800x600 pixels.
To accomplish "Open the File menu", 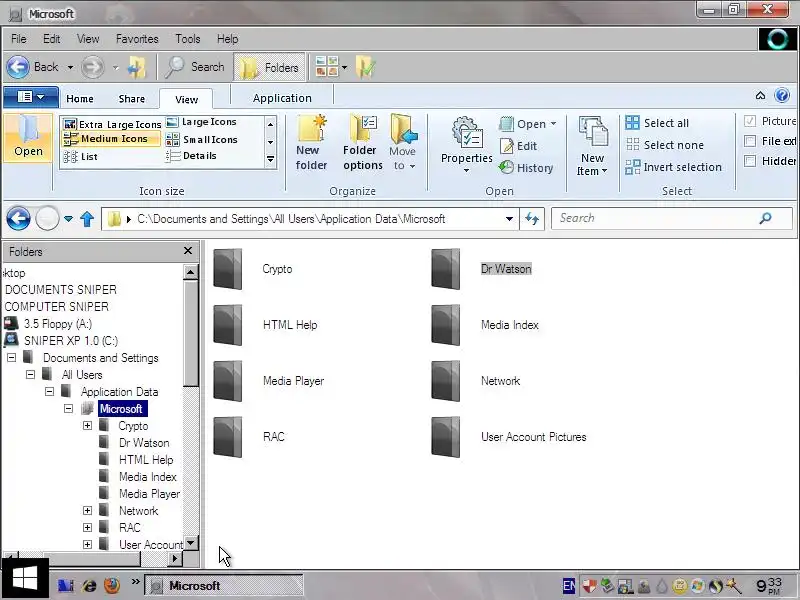I will (x=18, y=39).
